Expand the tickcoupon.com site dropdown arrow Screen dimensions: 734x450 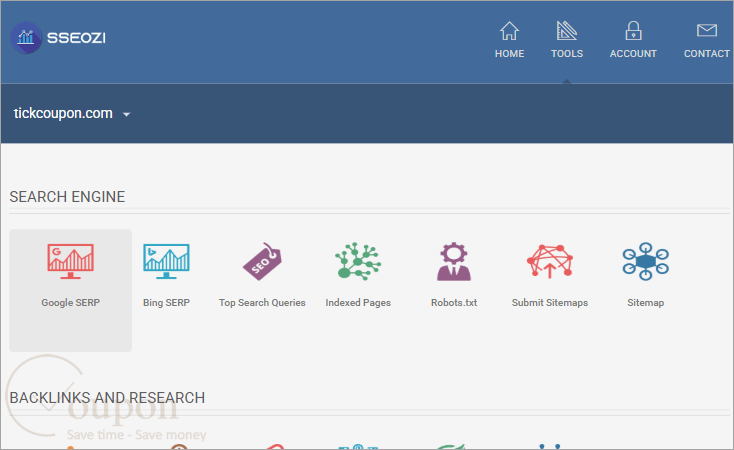click(x=126, y=114)
